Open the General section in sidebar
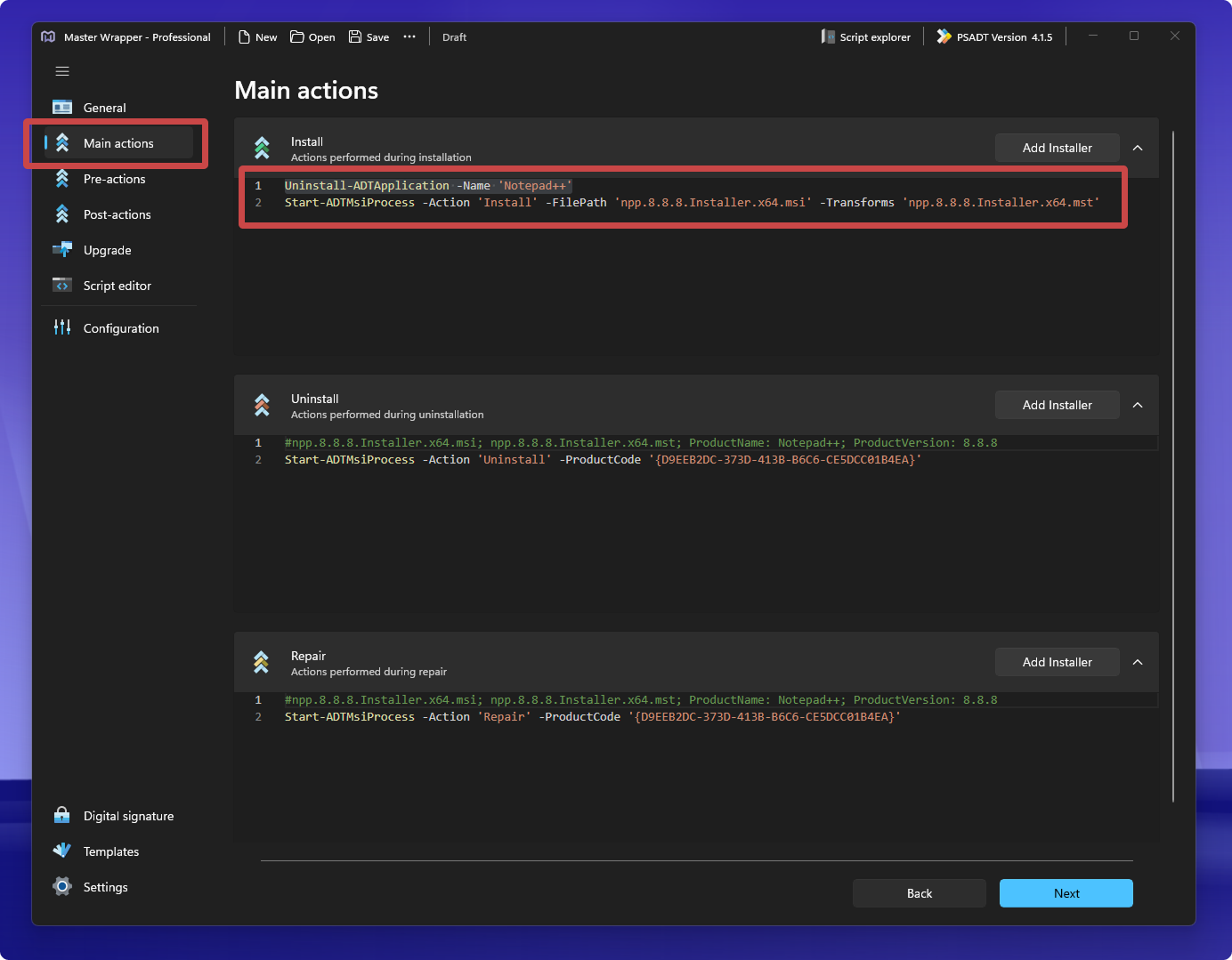The image size is (1232, 960). point(104,108)
